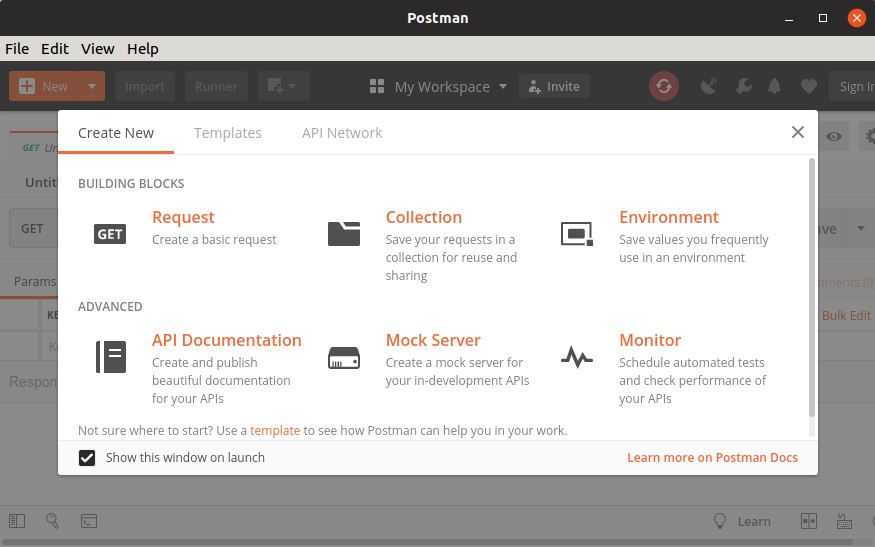Click the two-pane view icon
The height and width of the screenshot is (547, 875).
pos(809,521)
